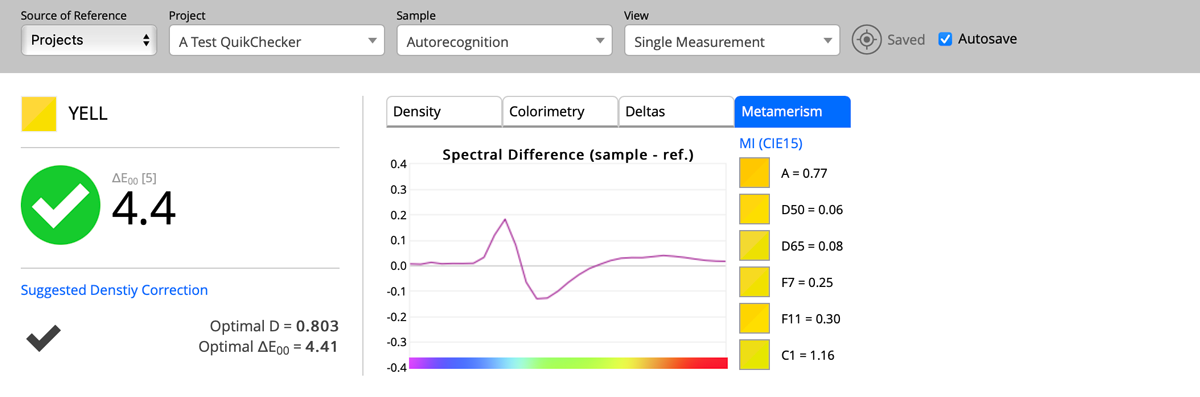Click the D65 illuminant swatch
1200x397 pixels.
point(754,246)
